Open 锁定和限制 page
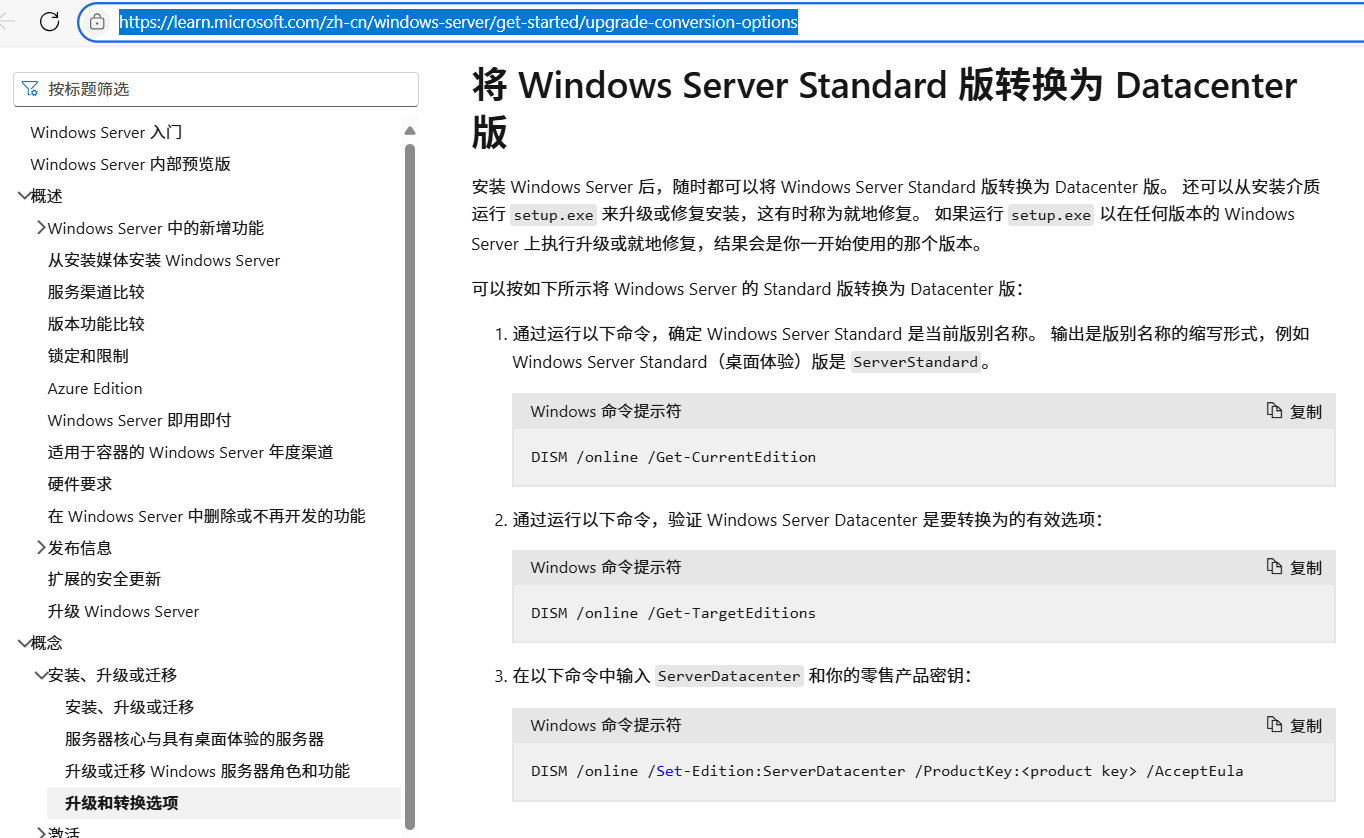This screenshot has height=838, width=1364. click(88, 356)
